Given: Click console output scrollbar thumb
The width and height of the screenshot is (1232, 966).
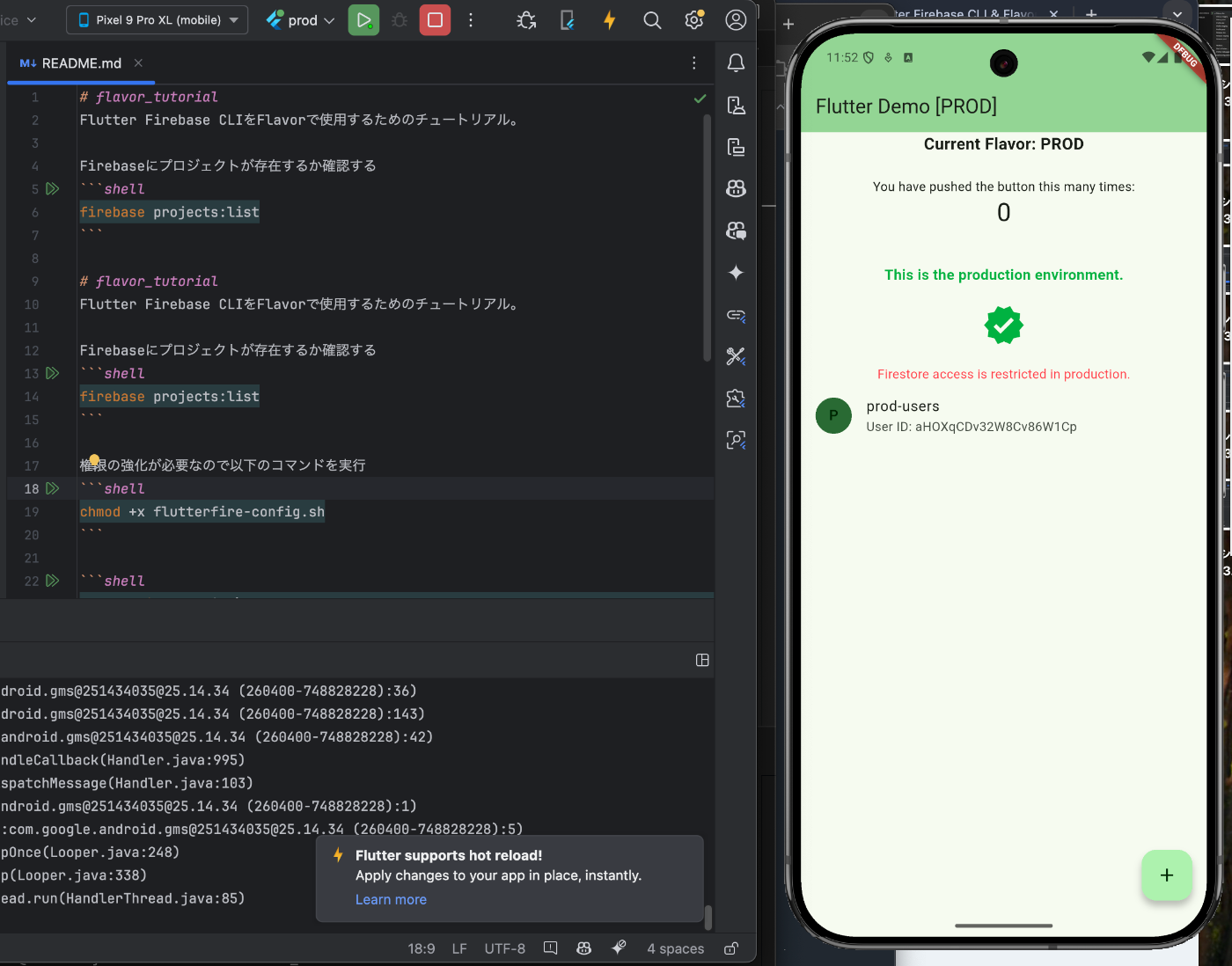Looking at the screenshot, I should tap(708, 918).
